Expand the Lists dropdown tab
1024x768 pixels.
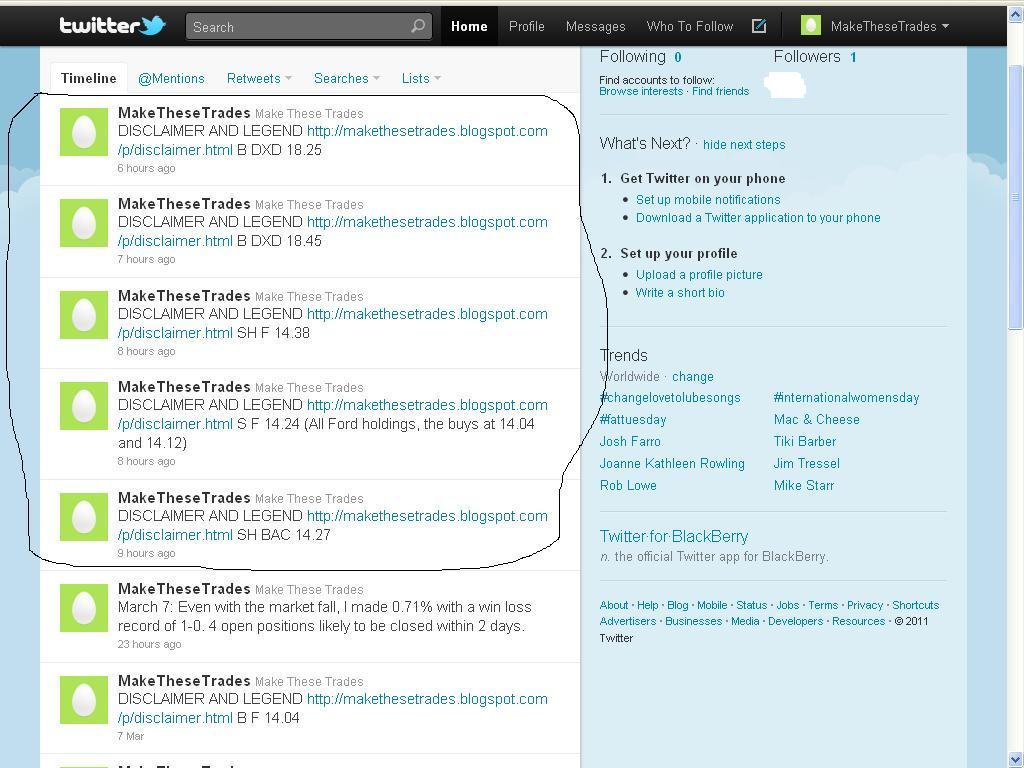pyautogui.click(x=421, y=78)
